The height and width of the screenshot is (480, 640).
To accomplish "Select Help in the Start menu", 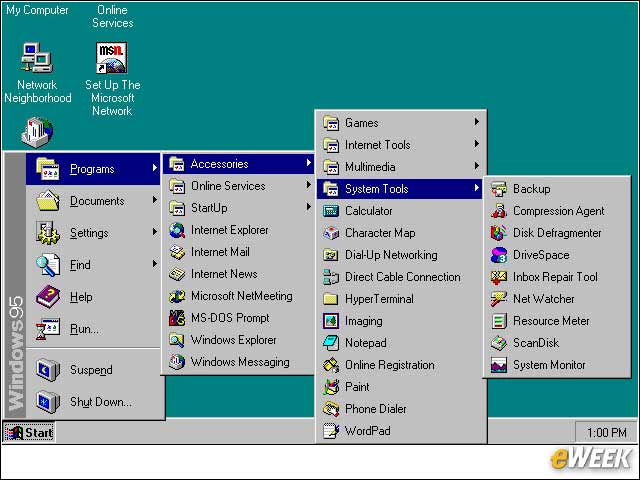I will [x=93, y=297].
